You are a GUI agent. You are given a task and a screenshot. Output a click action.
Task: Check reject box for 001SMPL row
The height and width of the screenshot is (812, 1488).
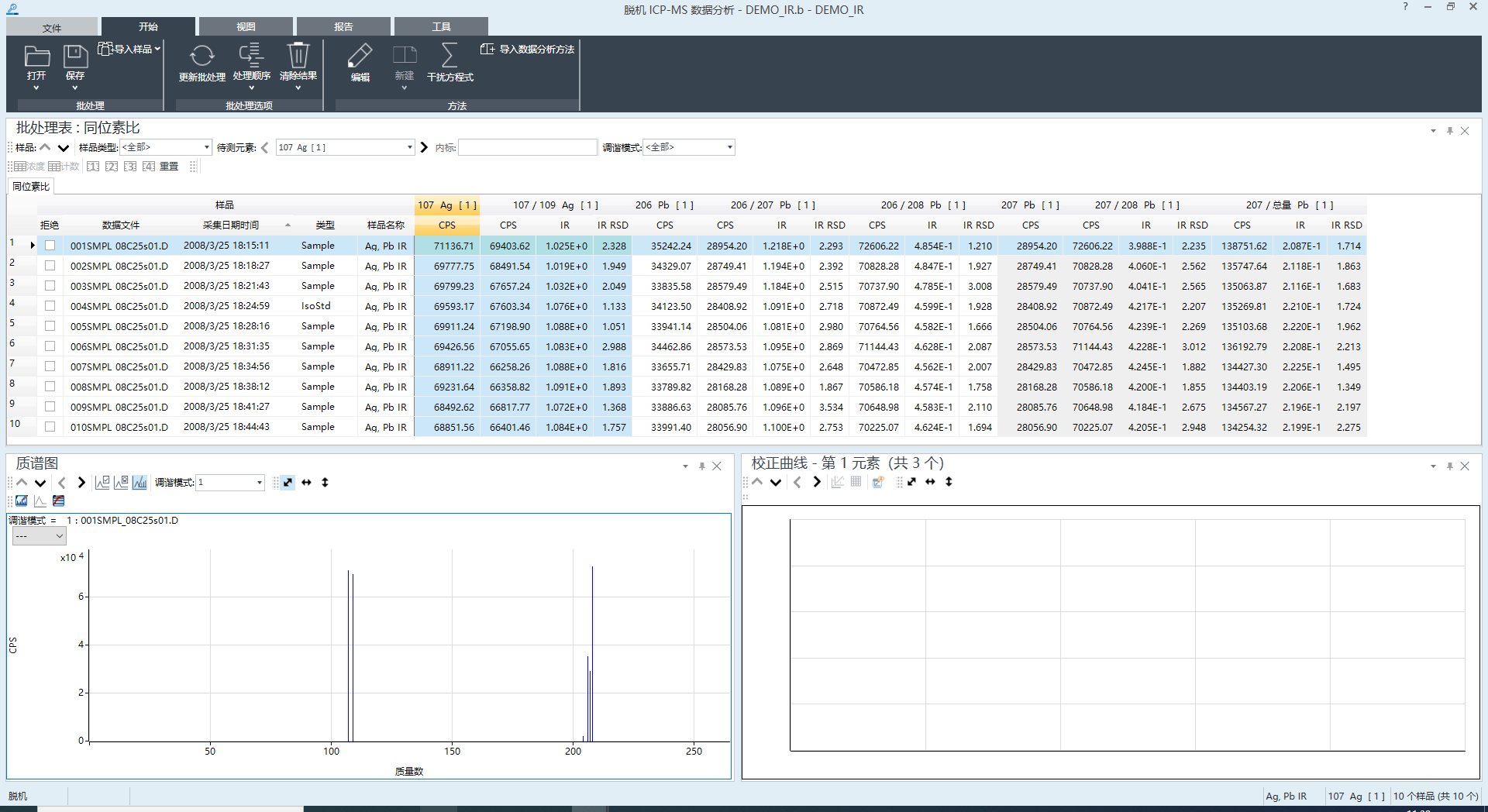click(50, 246)
